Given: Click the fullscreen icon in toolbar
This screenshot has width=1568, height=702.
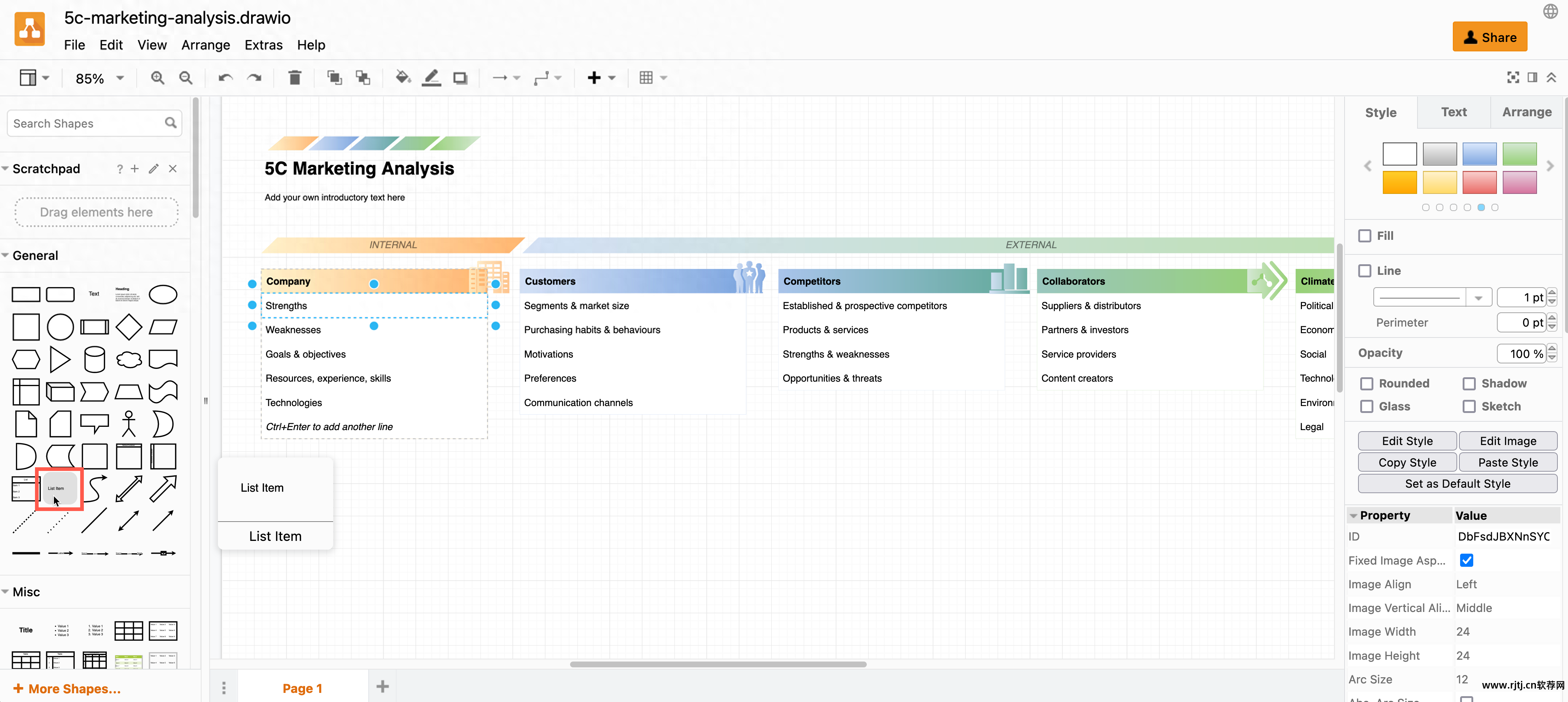Looking at the screenshot, I should coord(1513,77).
